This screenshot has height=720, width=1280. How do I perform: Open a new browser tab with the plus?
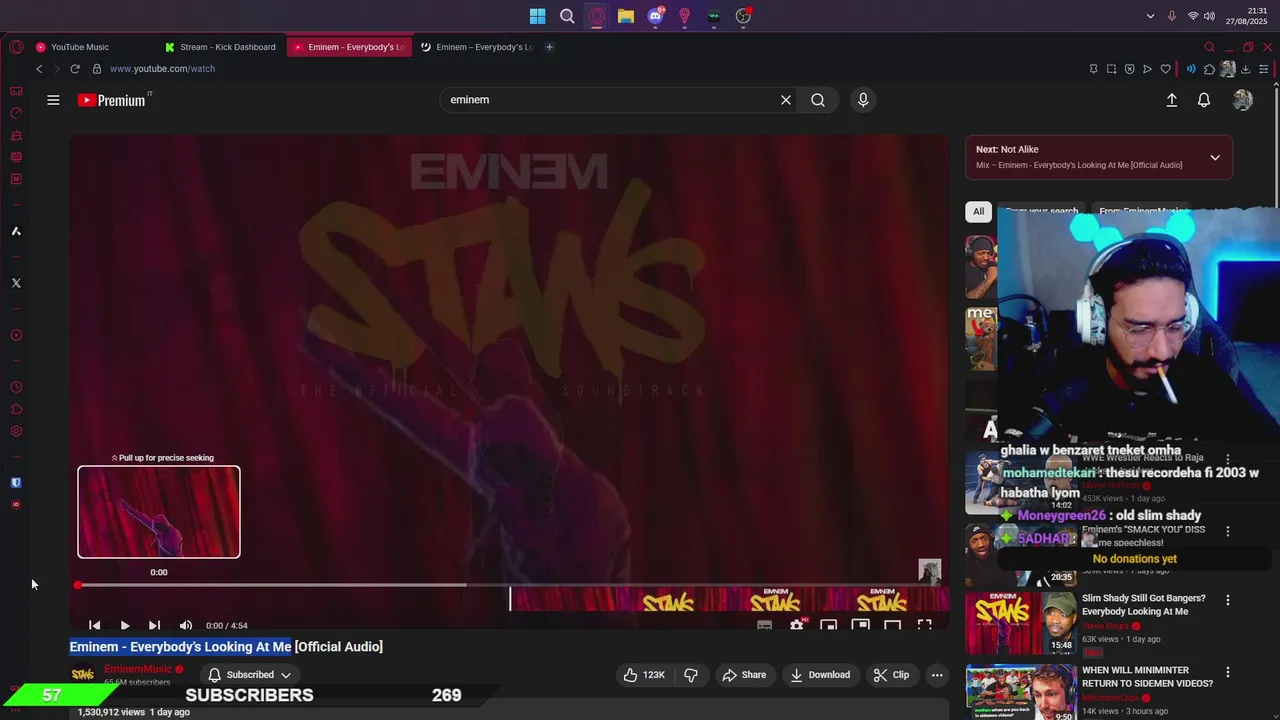coord(549,47)
